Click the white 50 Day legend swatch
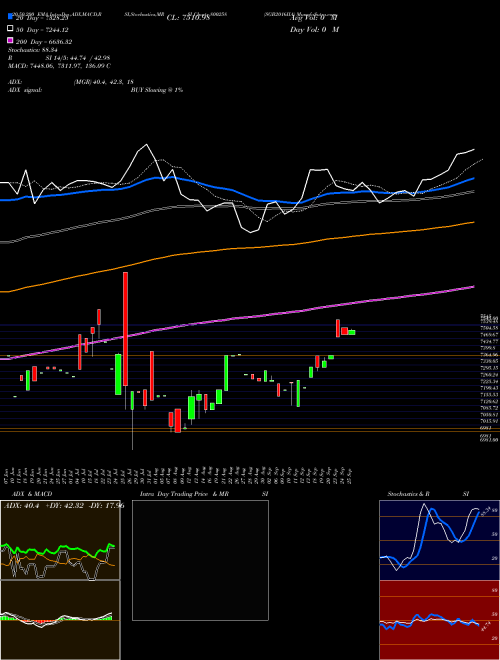The width and height of the screenshot is (500, 660). click(11, 29)
